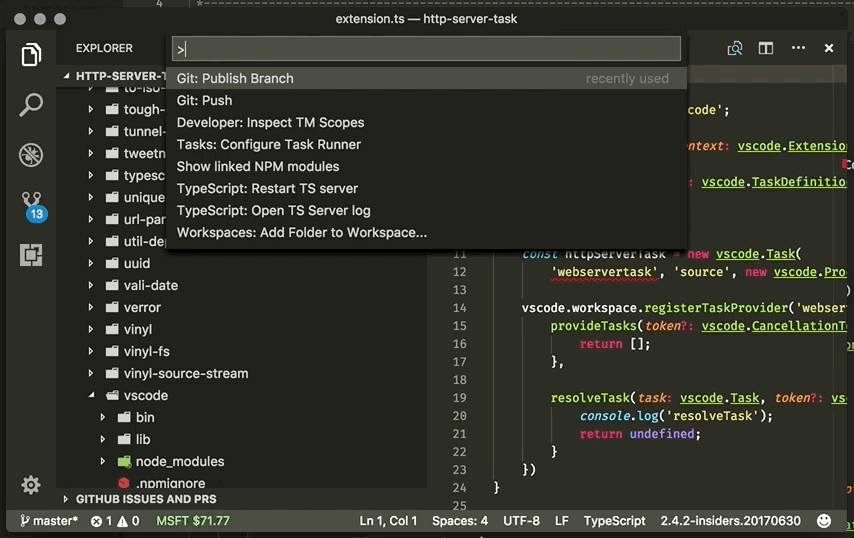Click line number 19 in the gutter
The height and width of the screenshot is (538, 854).
coord(459,398)
